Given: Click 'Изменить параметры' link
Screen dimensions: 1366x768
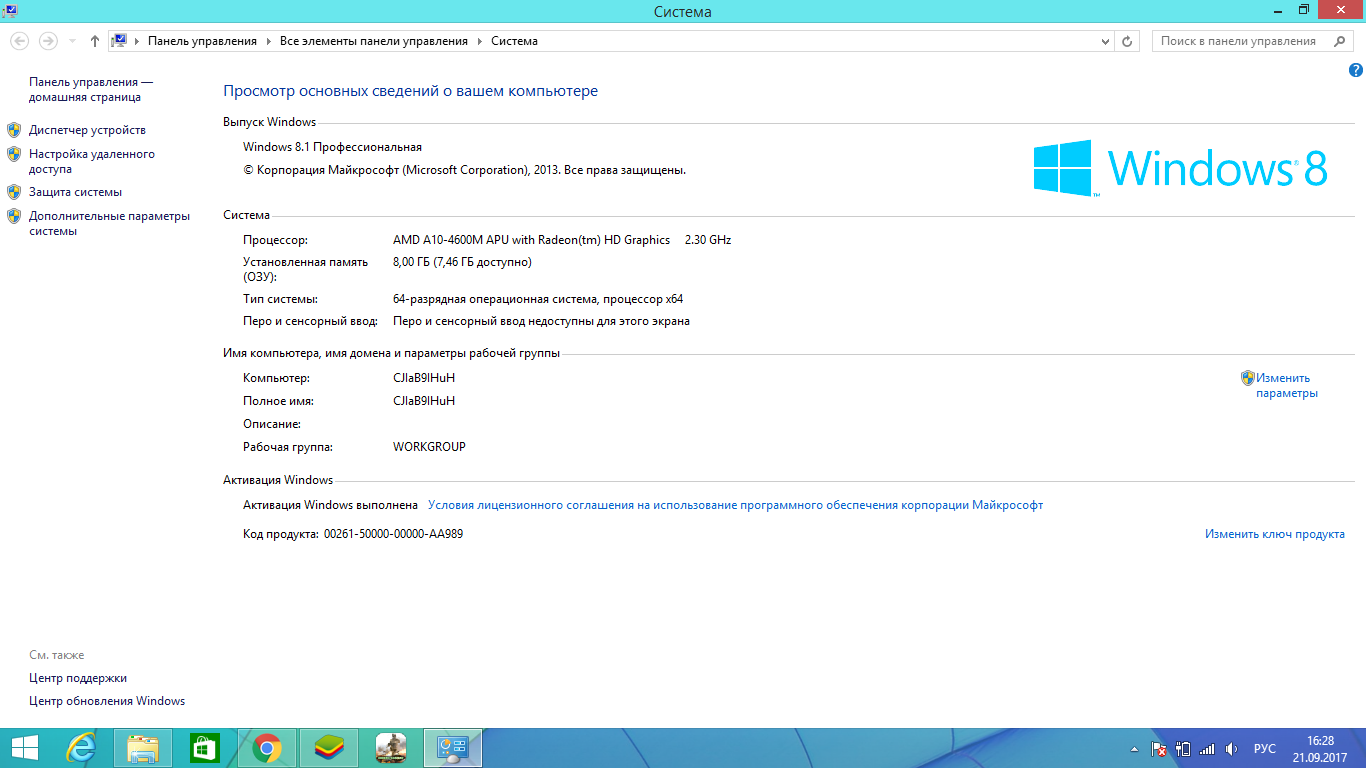Looking at the screenshot, I should [1287, 385].
